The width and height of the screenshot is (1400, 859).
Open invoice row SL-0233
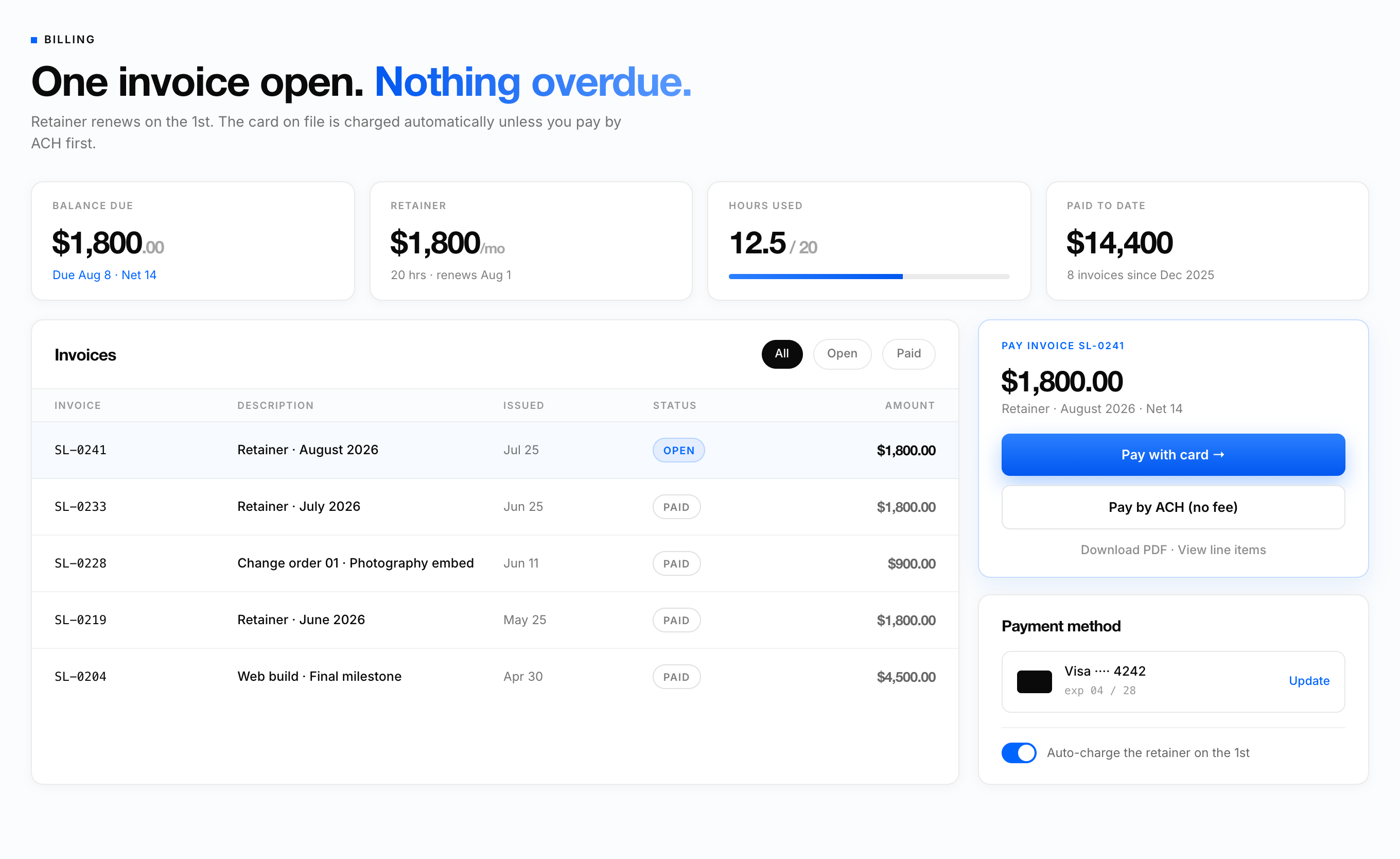pyautogui.click(x=495, y=507)
